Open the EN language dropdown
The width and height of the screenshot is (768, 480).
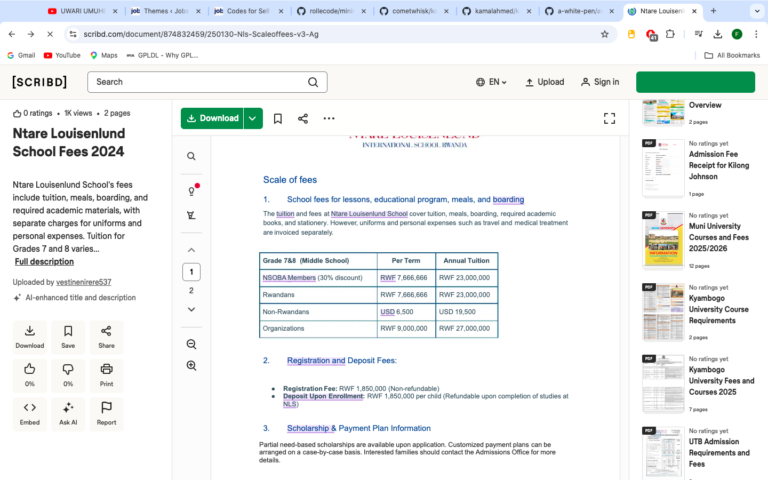click(x=491, y=82)
